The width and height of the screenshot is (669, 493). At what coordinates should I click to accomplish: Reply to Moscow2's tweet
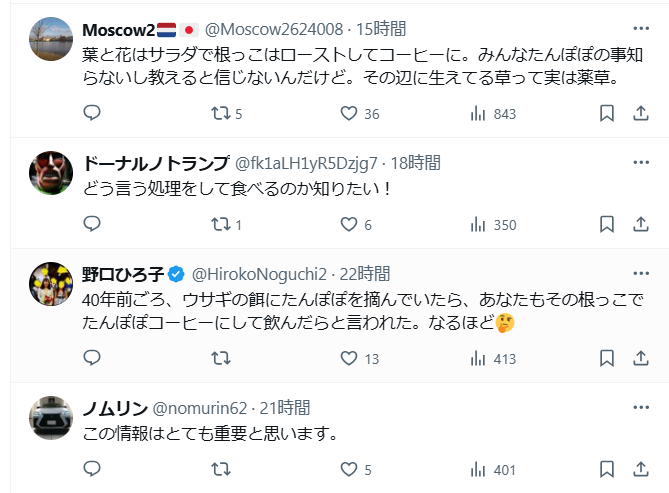pyautogui.click(x=92, y=114)
